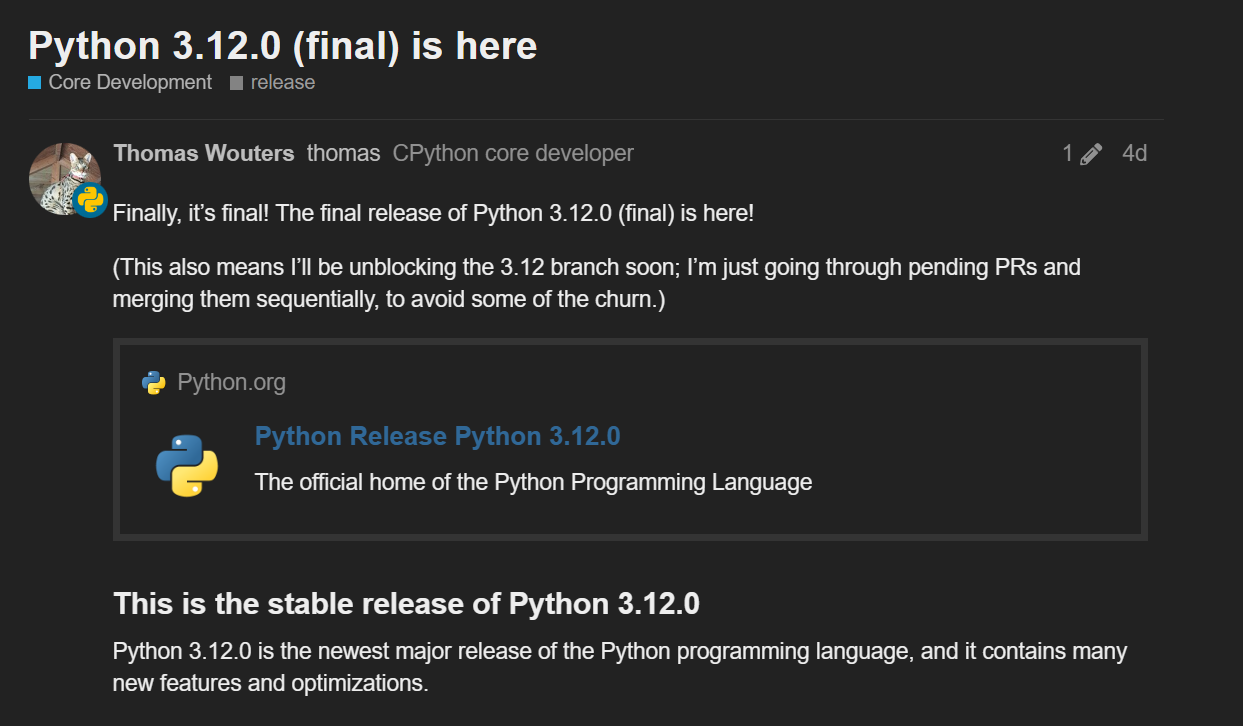Screen dimensions: 1243x726
Task: Click the 'CPython core developer' label
Action: [x=514, y=152]
